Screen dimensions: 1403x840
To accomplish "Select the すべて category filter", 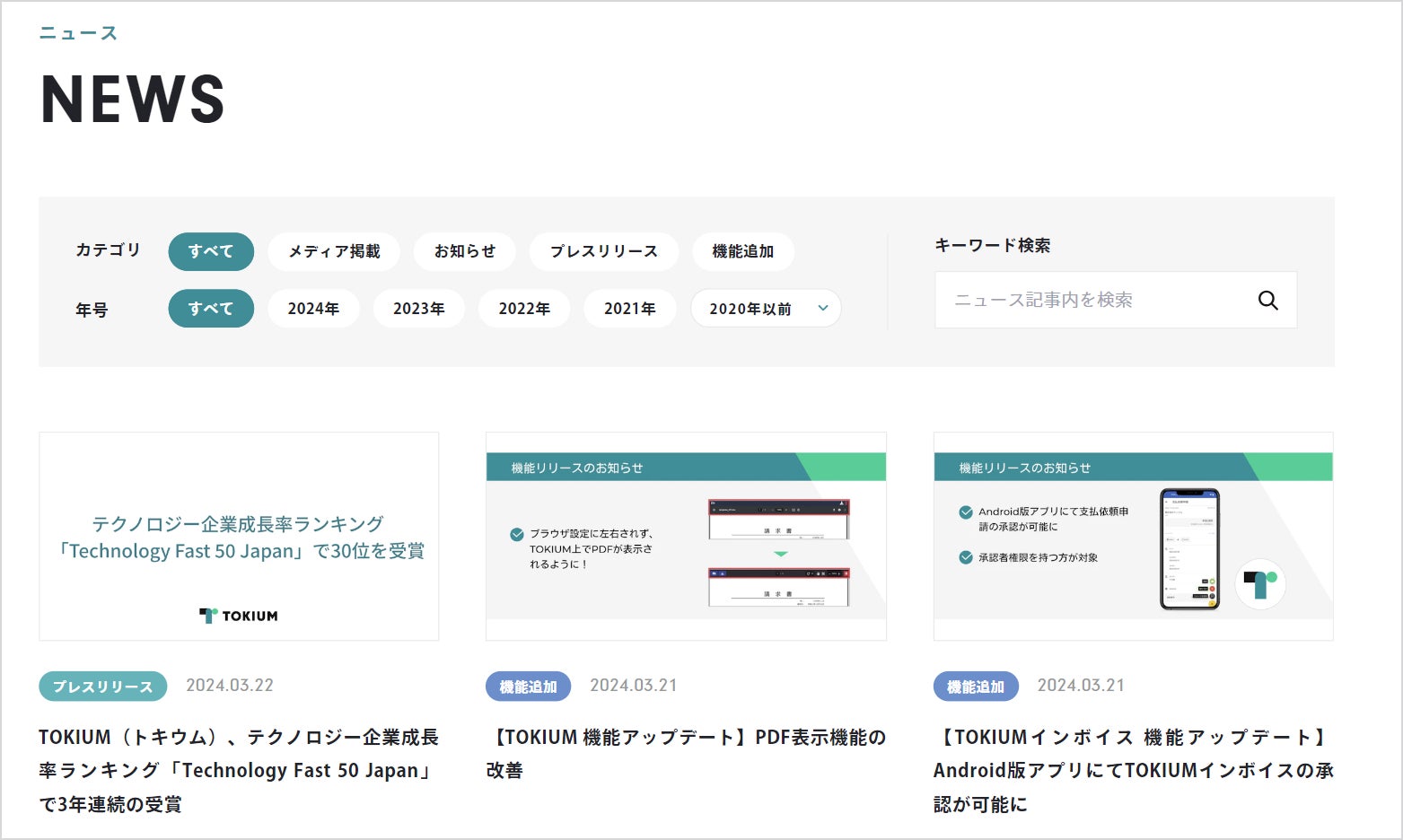I will click(x=211, y=251).
